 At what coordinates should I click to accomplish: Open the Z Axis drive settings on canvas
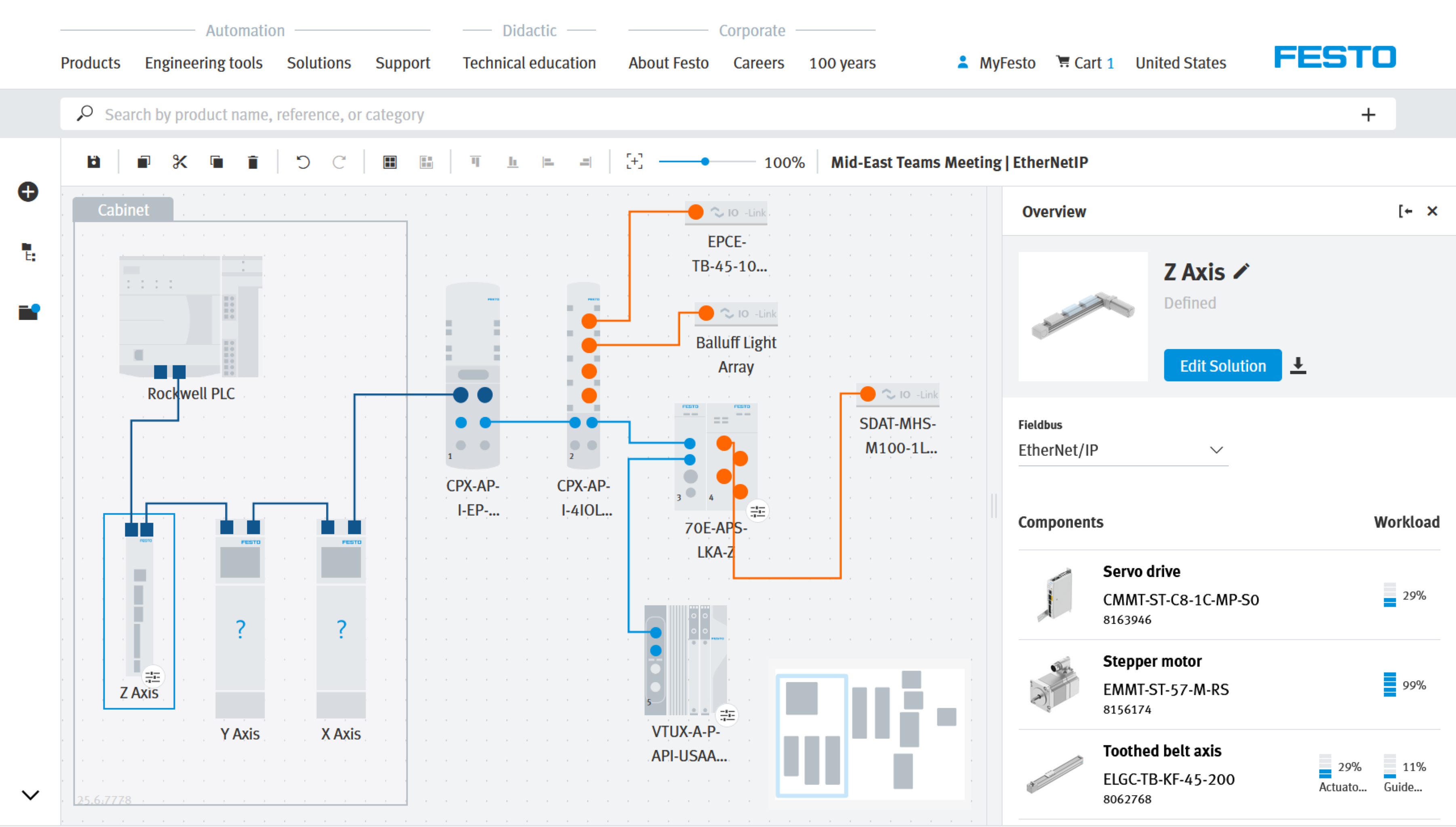pos(153,676)
